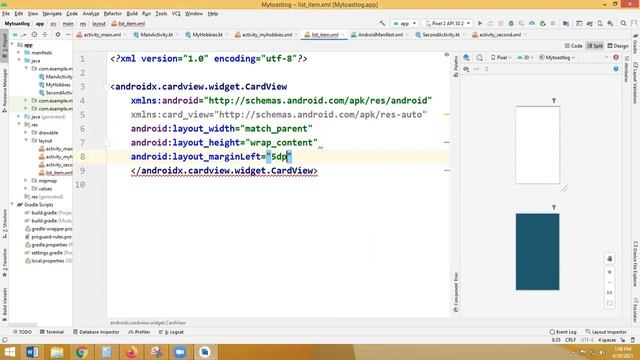The width and height of the screenshot is (640, 360).
Task: Open Firefox from the Windows taskbar
Action: tap(131, 352)
